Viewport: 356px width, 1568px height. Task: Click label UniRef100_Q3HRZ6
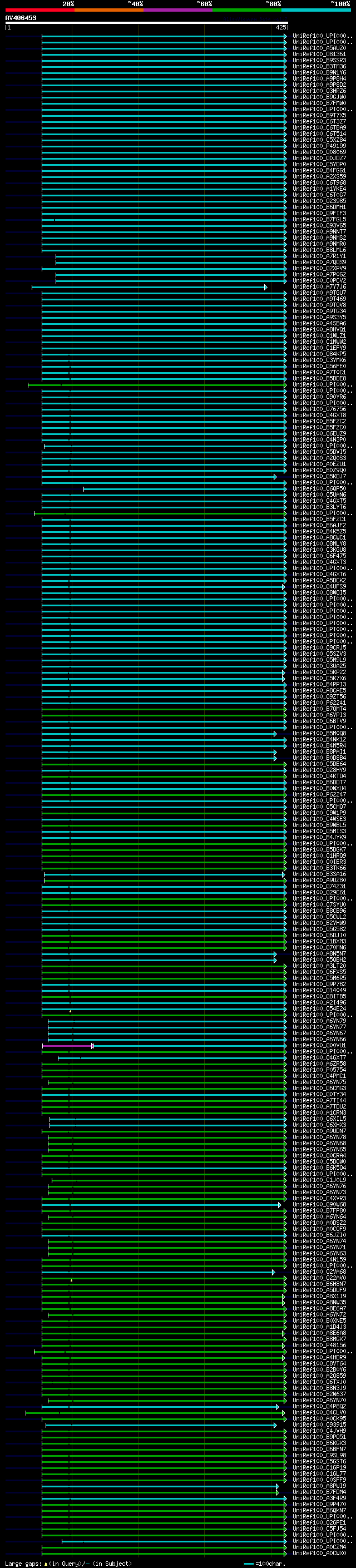pos(319,91)
